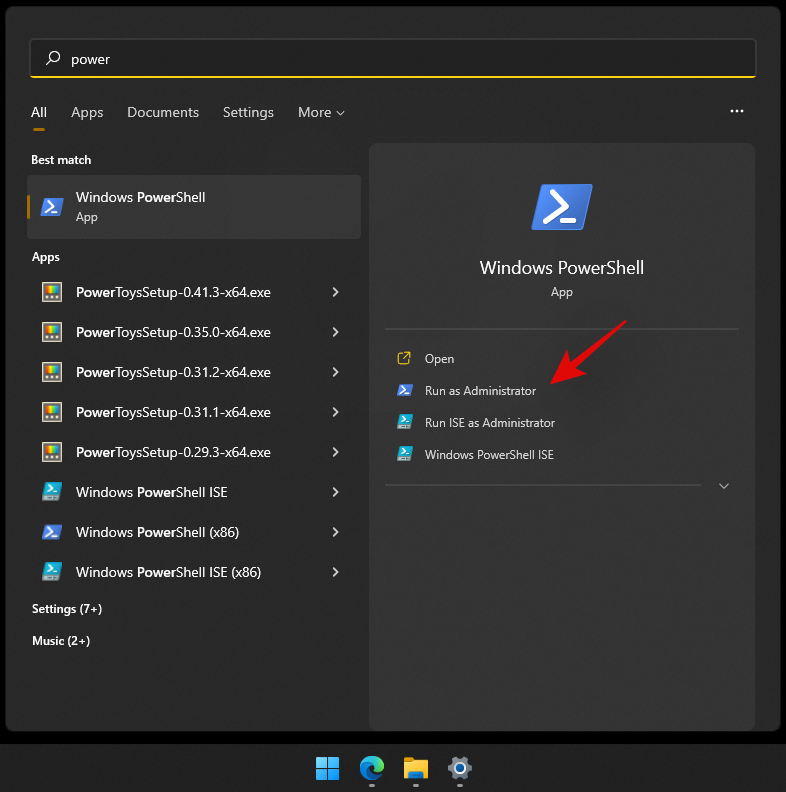
Task: Open File Explorer from the taskbar
Action: pos(416,768)
